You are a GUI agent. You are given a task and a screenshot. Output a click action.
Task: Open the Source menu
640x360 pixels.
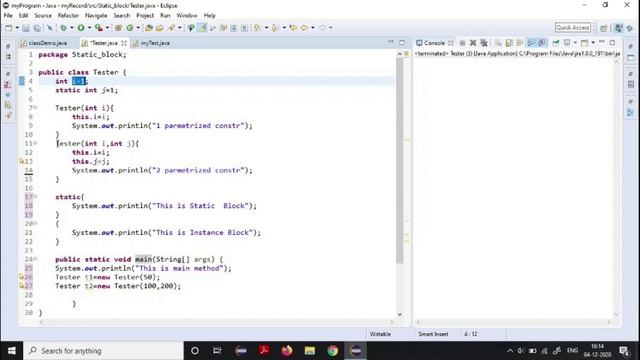pos(43,16)
